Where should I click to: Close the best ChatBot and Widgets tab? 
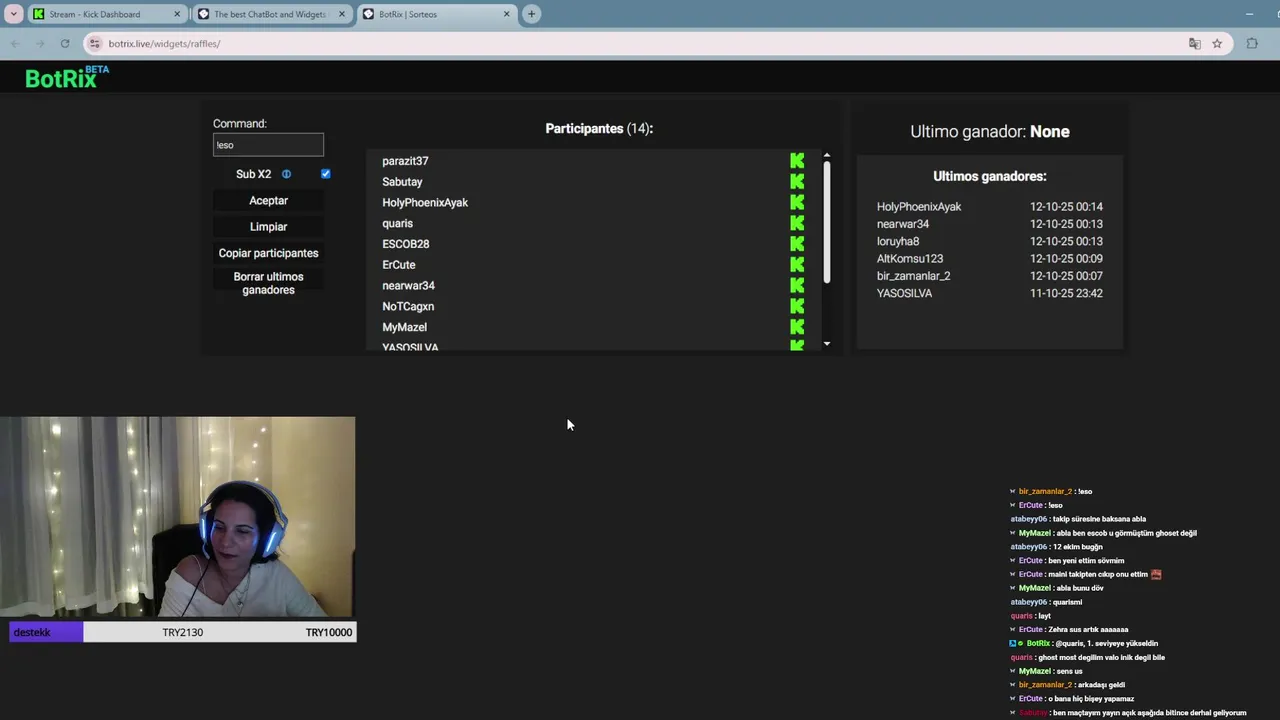pyautogui.click(x=342, y=14)
